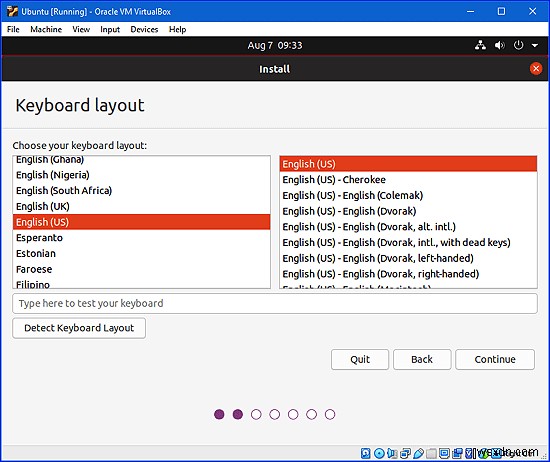Open the Input menu
The width and height of the screenshot is (550, 462).
pyautogui.click(x=110, y=29)
